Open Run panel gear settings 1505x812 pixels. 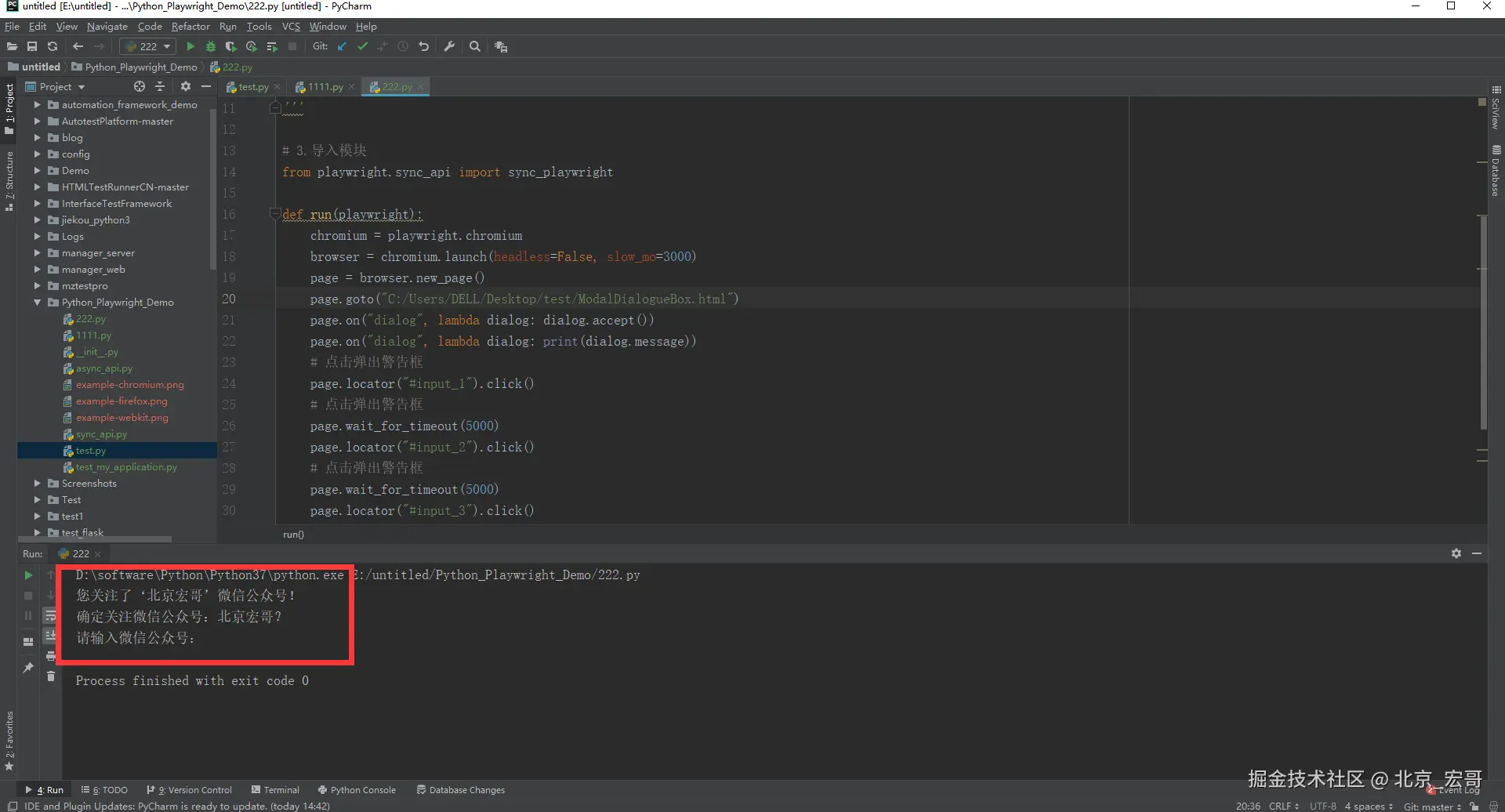tap(1456, 553)
